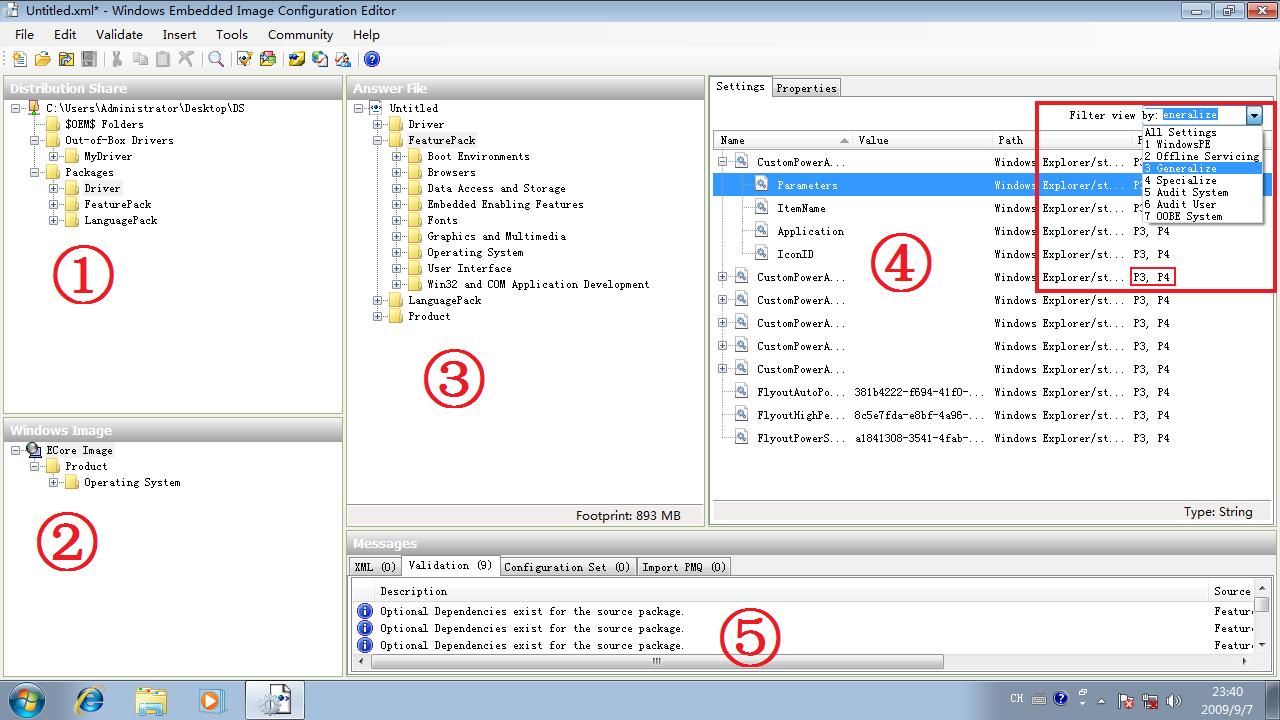This screenshot has height=720, width=1280.
Task: Open the Community menu
Action: pyautogui.click(x=300, y=34)
